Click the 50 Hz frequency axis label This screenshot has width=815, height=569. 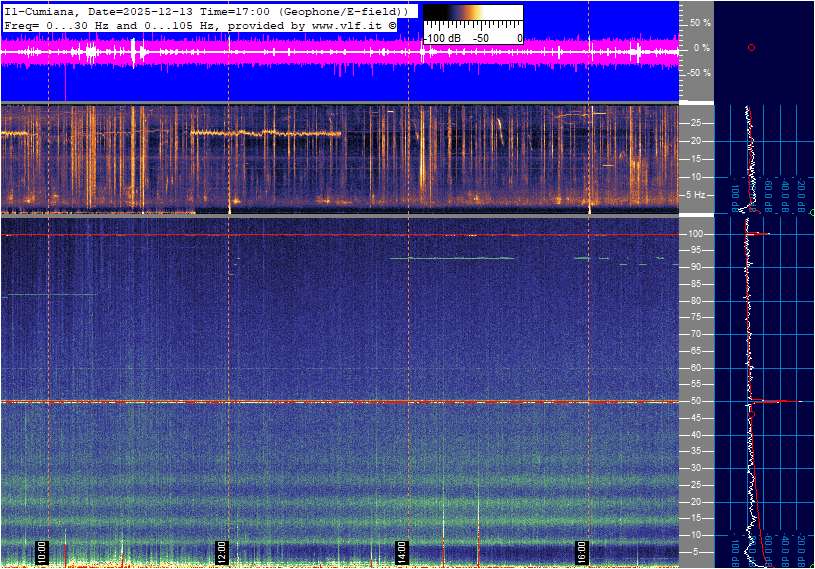697,401
